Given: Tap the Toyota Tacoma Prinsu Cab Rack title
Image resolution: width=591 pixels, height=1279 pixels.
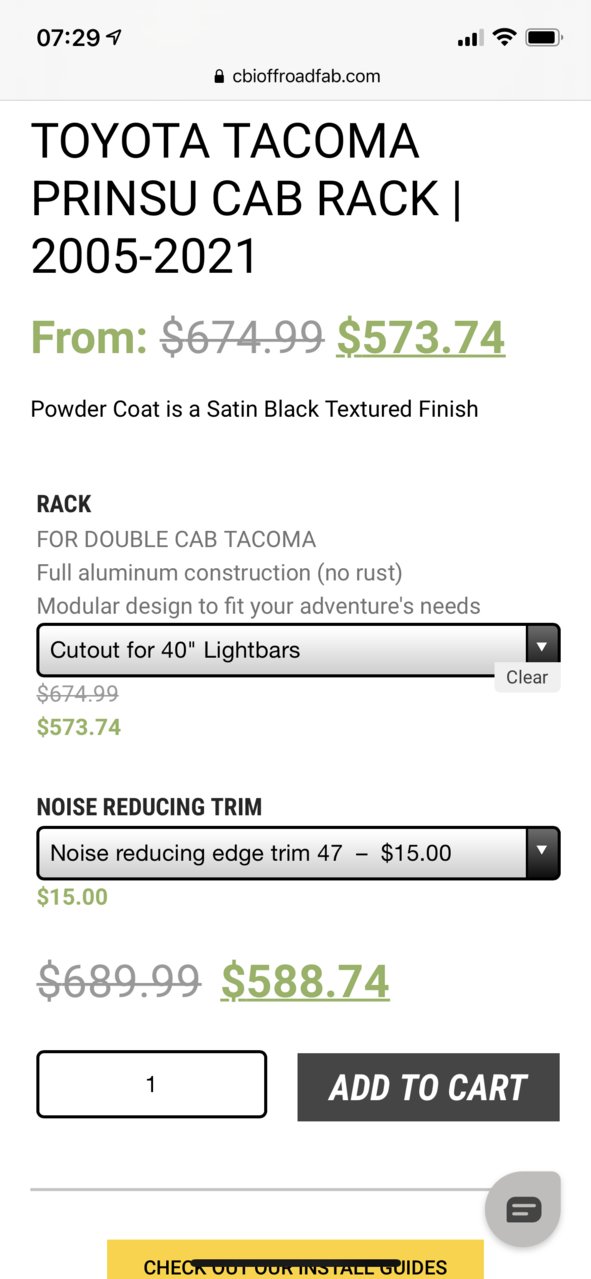Looking at the screenshot, I should click(x=247, y=199).
